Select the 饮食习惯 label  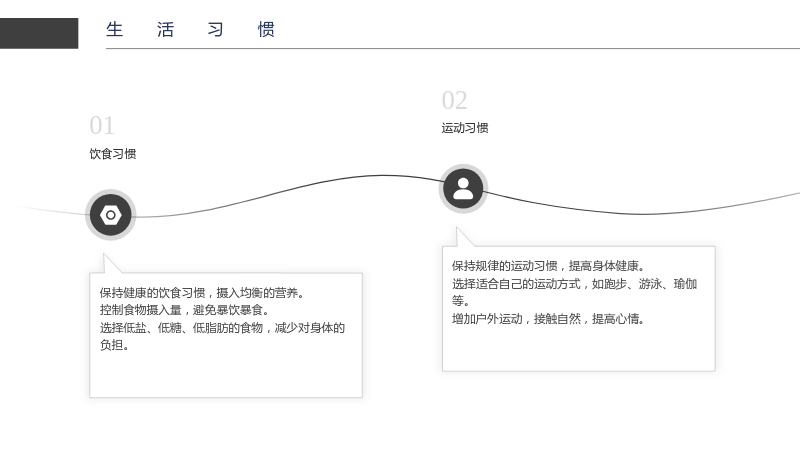(113, 154)
